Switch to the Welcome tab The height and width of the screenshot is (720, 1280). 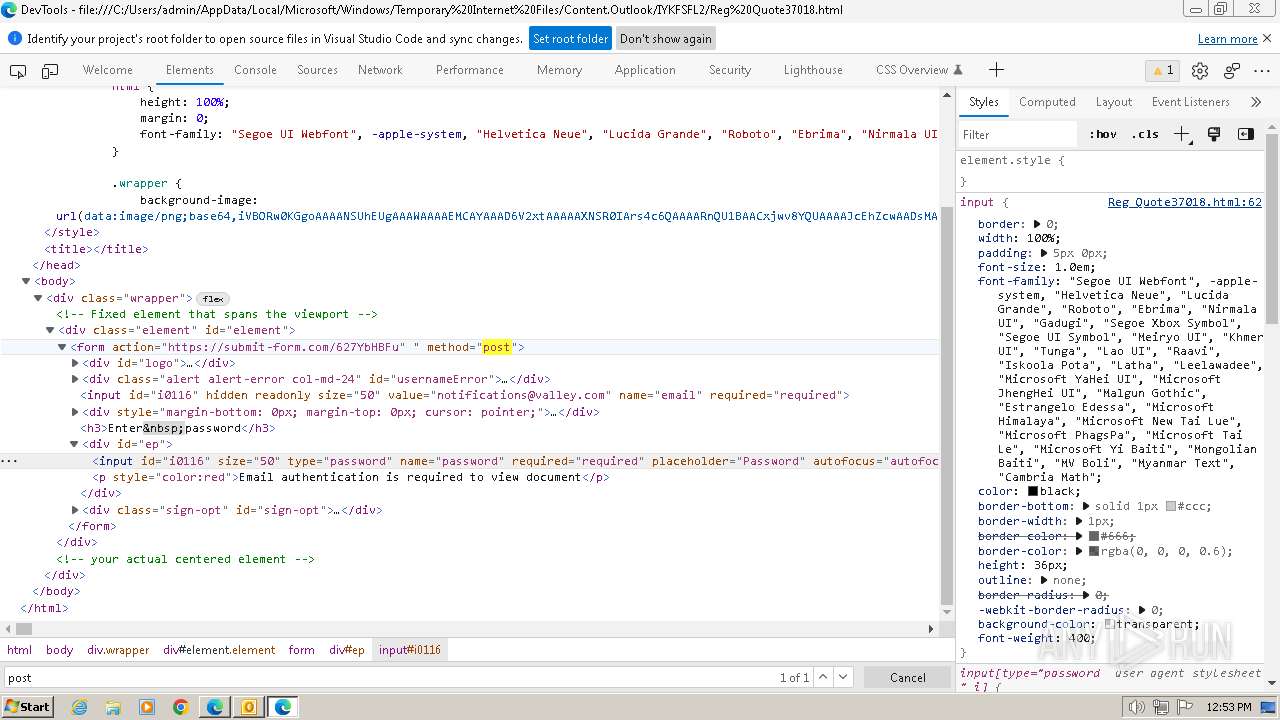[x=107, y=70]
